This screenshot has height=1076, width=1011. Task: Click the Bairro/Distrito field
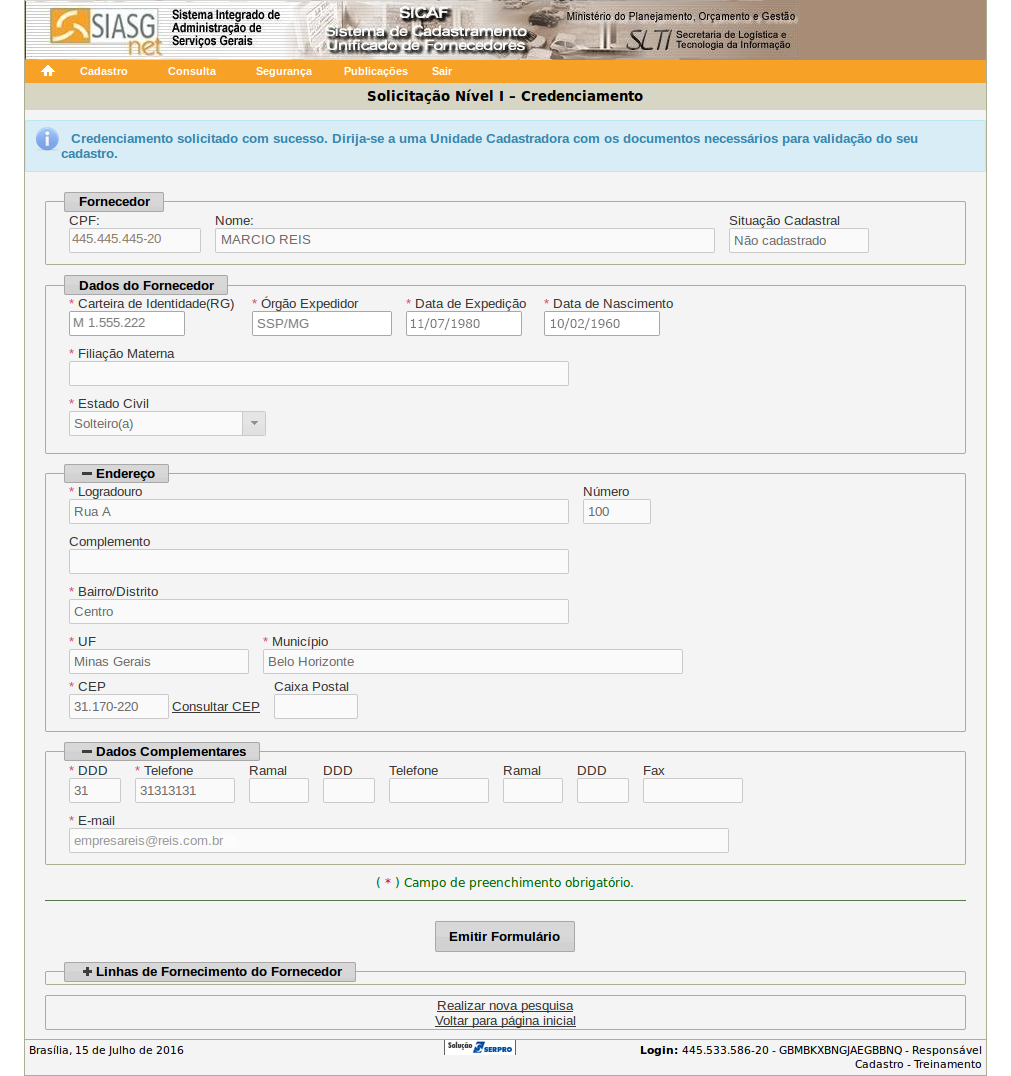coord(318,611)
